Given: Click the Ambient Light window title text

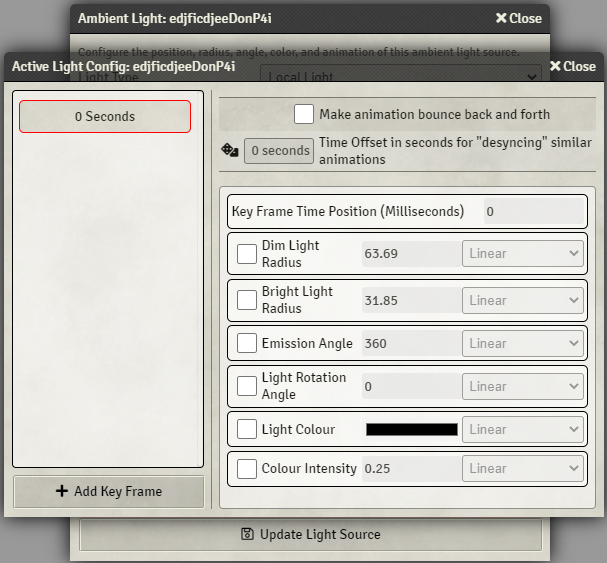Looking at the screenshot, I should click(175, 18).
